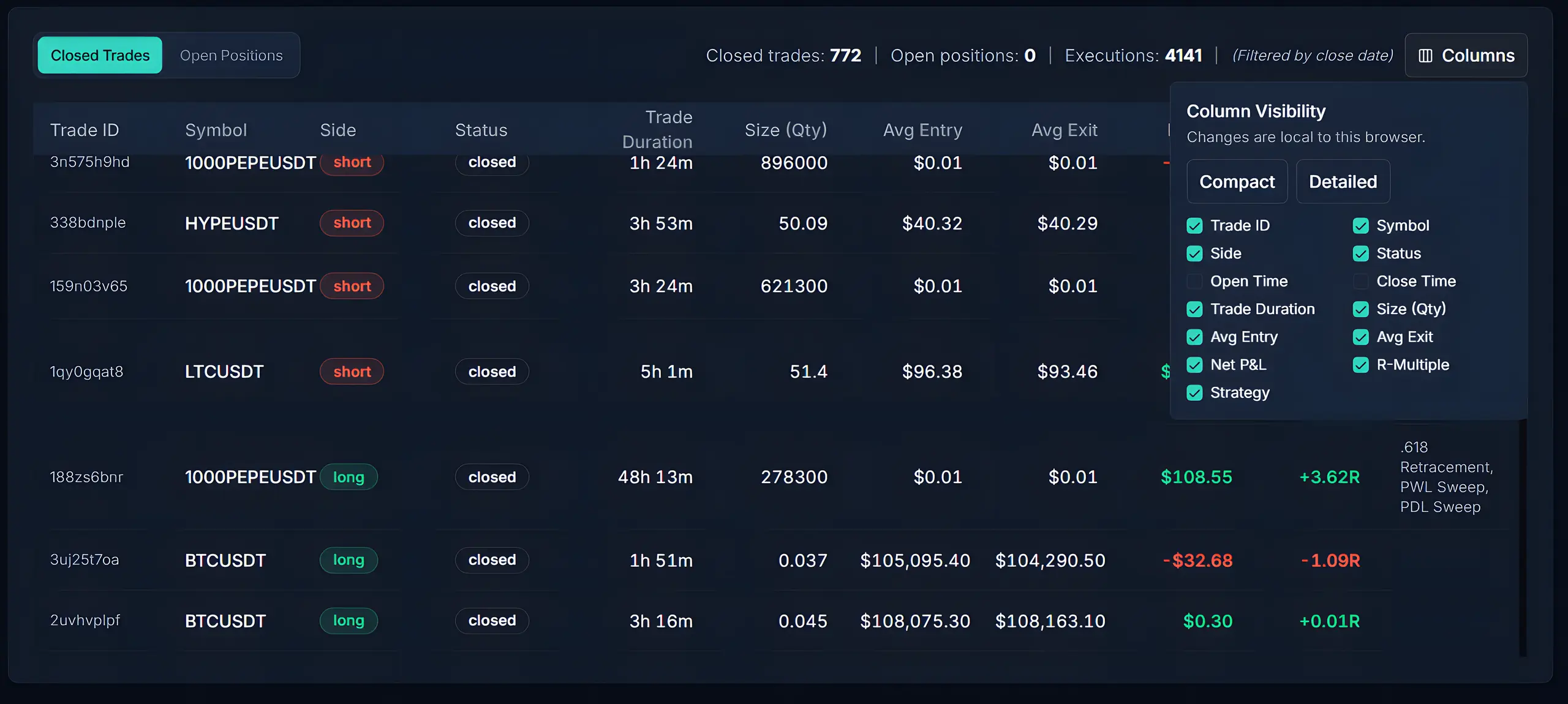1568x704 pixels.
Task: Click the long badge on BTCUSDT
Action: click(348, 560)
